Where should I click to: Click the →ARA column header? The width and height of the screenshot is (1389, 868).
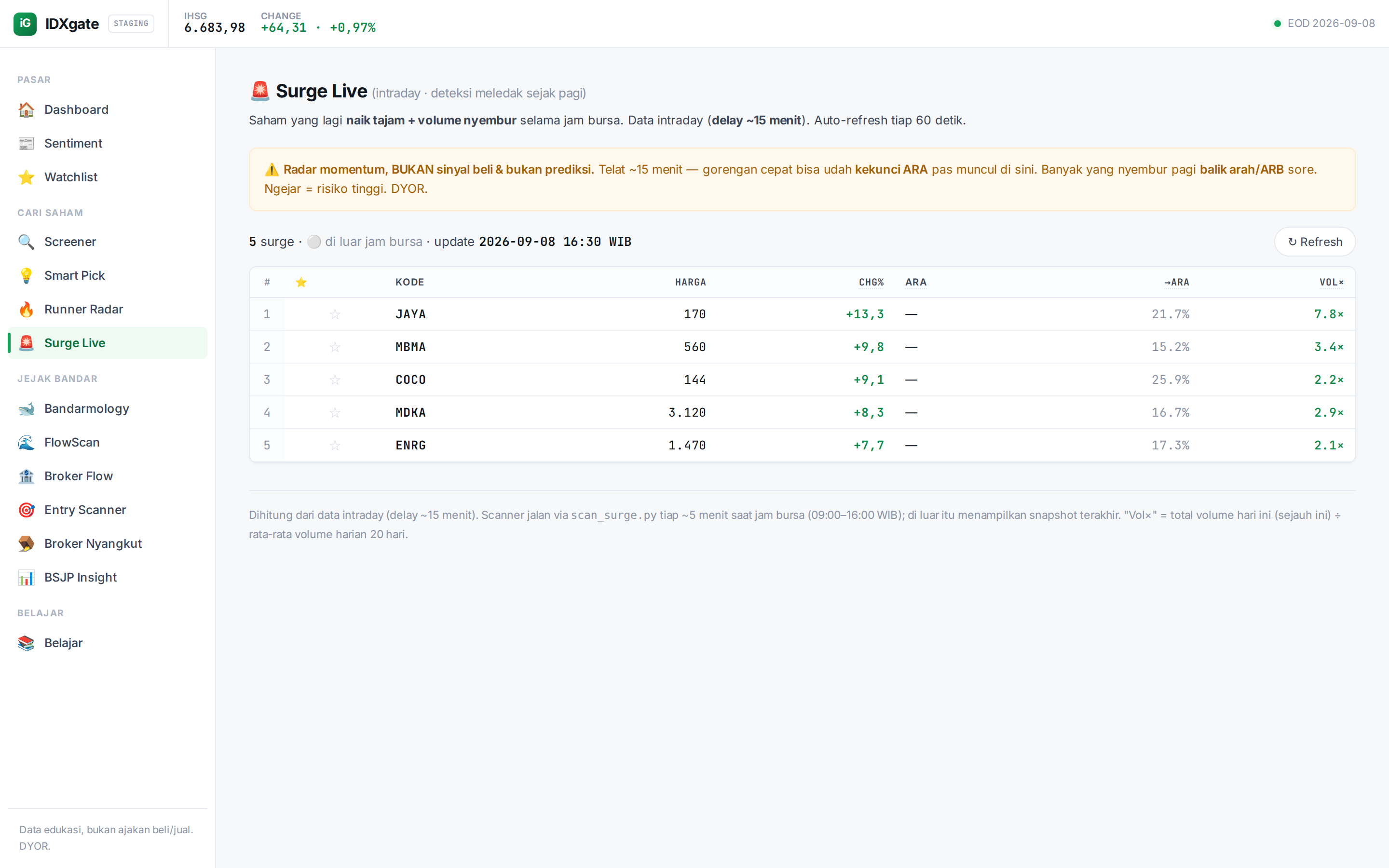click(1177, 282)
